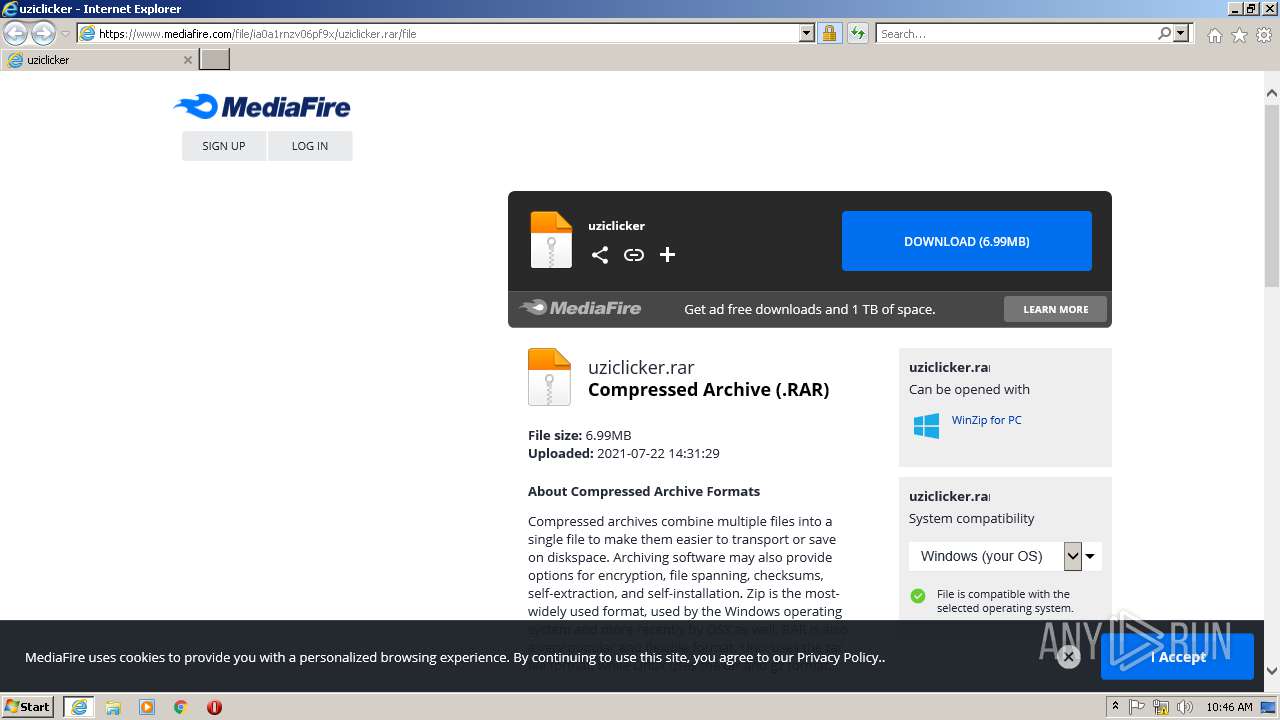
Task: Click the red shield taskbar icon
Action: point(214,707)
